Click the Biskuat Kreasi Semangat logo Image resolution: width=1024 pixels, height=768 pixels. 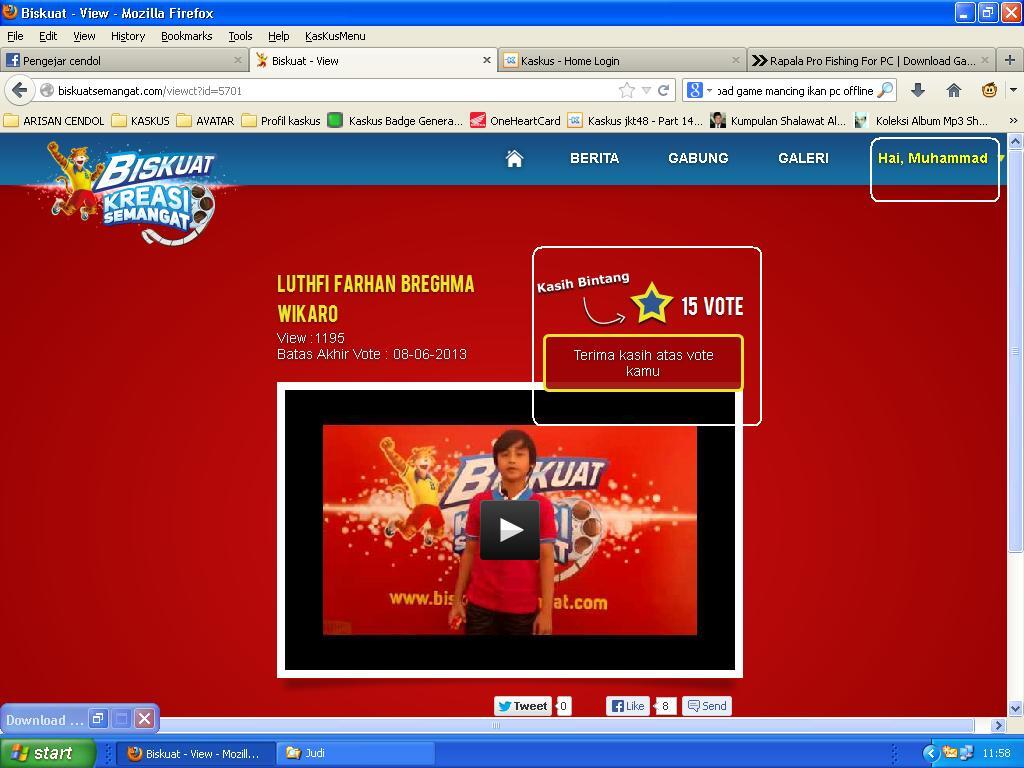(132, 193)
